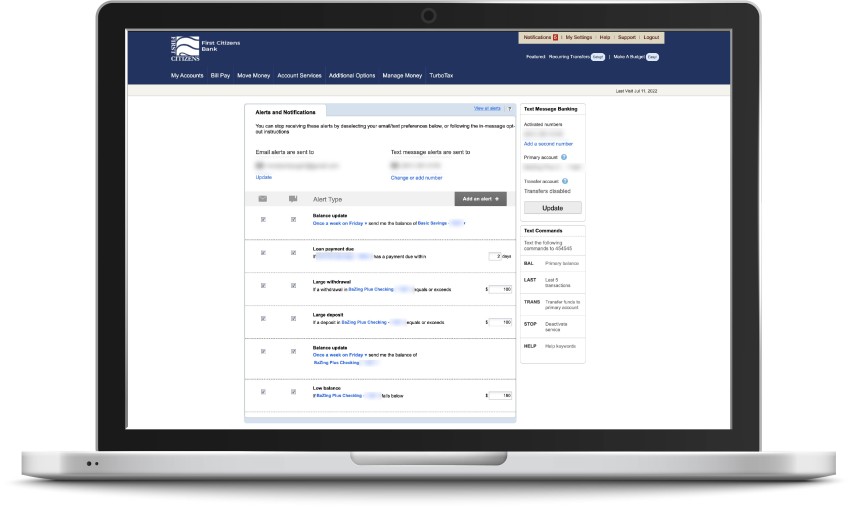Open frequency dropdown in second balance update
Viewport: 850px width, 508px height.
[340, 355]
